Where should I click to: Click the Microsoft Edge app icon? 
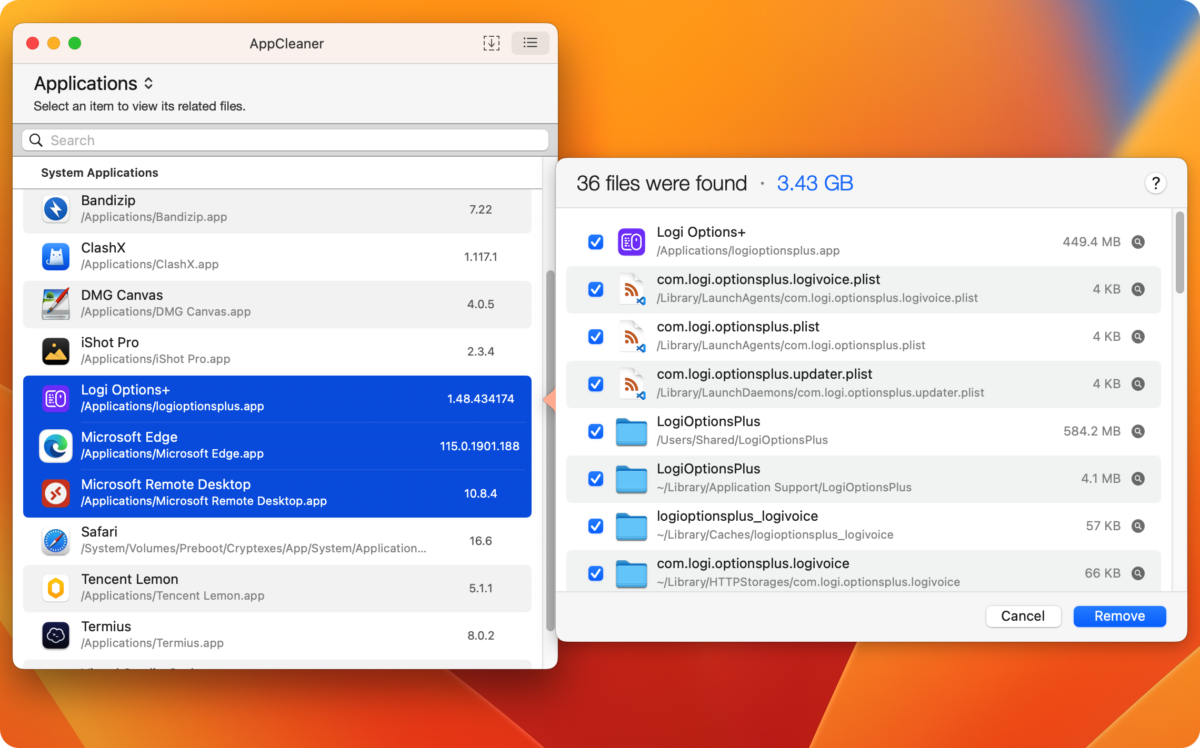[x=56, y=445]
